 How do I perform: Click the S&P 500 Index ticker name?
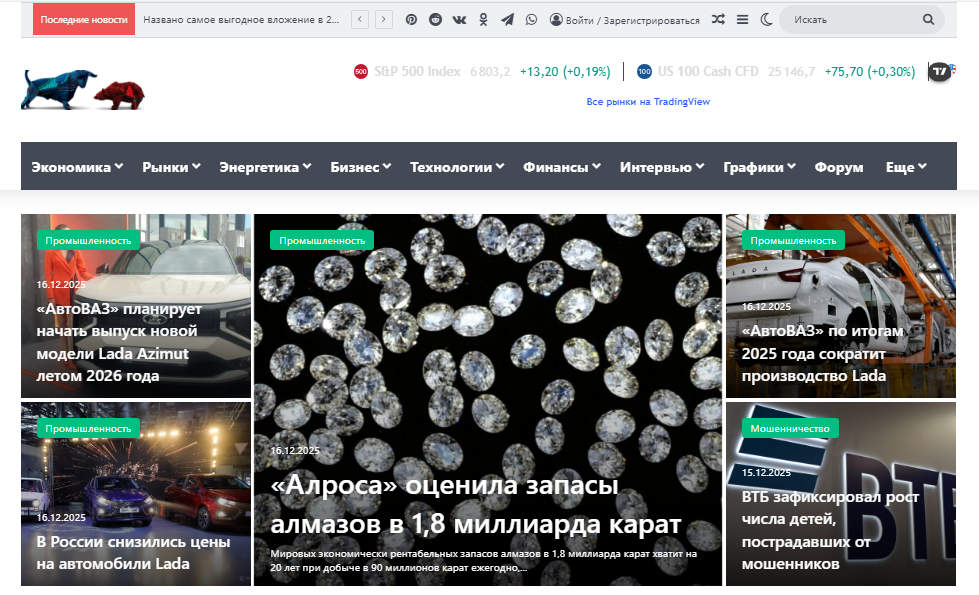(417, 72)
